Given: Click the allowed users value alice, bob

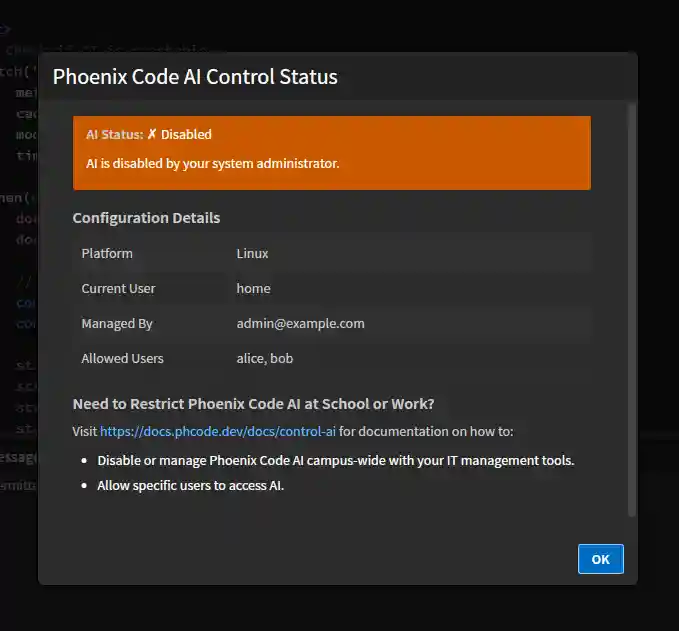Looking at the screenshot, I should coord(265,359).
